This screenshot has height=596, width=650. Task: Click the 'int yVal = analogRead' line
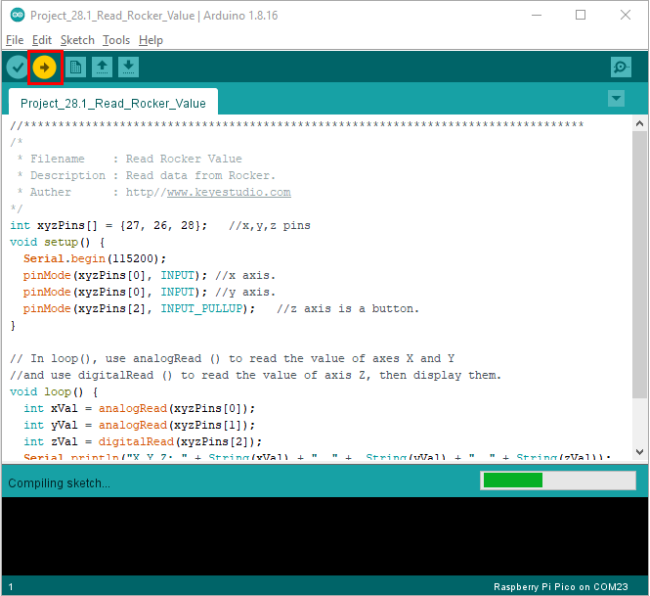(x=139, y=425)
